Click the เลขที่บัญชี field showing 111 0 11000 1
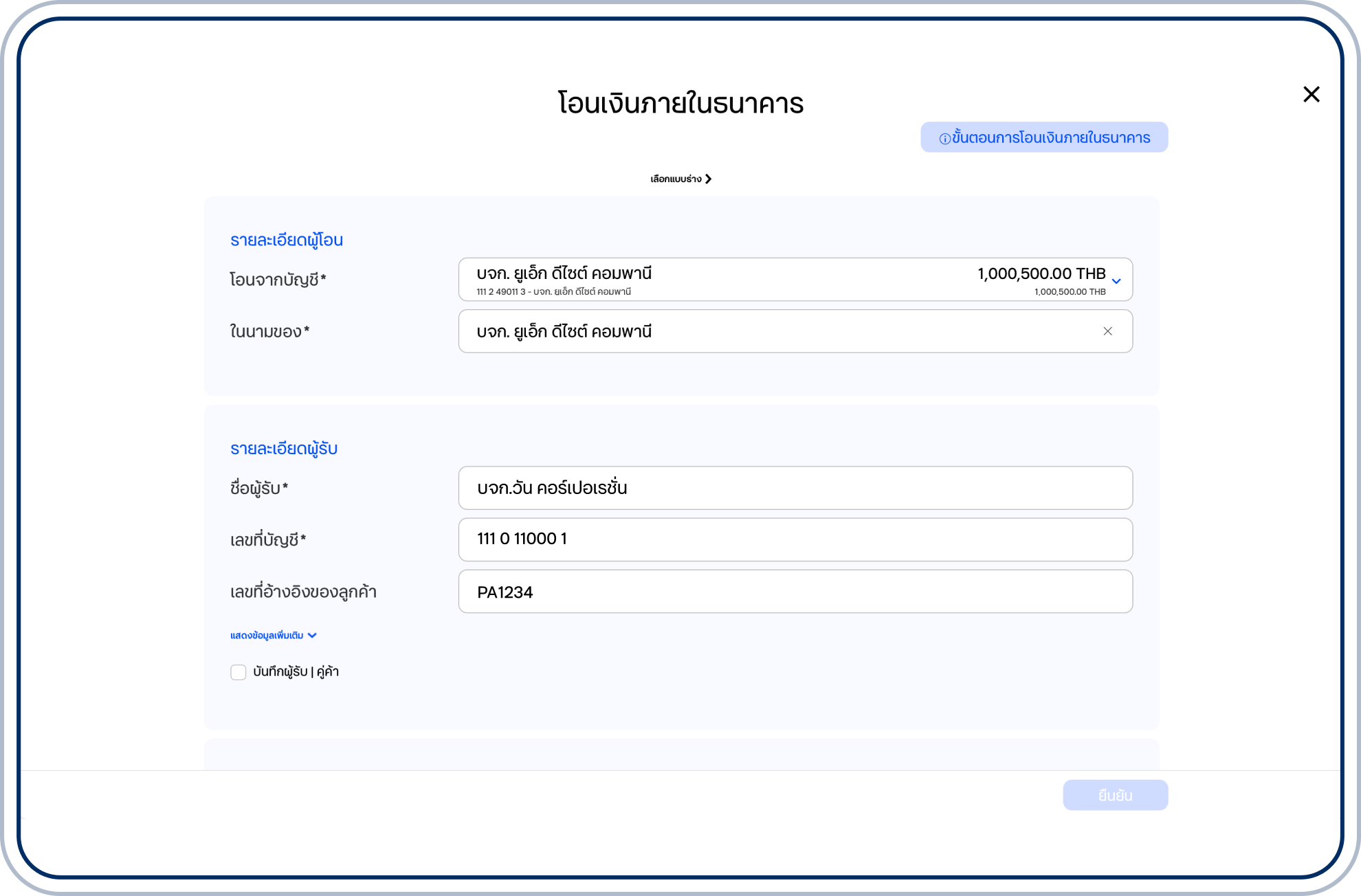This screenshot has height=896, width=1361. [x=795, y=539]
